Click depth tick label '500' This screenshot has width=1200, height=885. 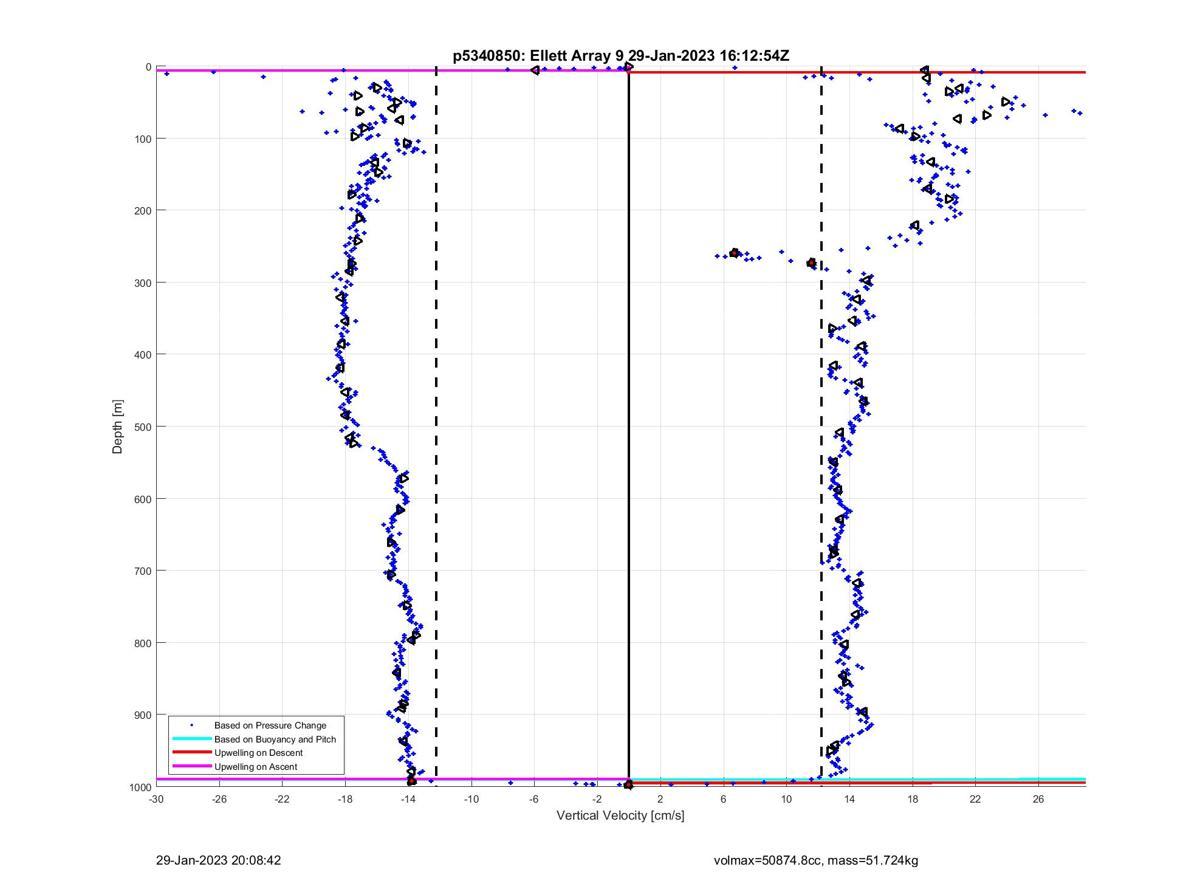(x=142, y=427)
